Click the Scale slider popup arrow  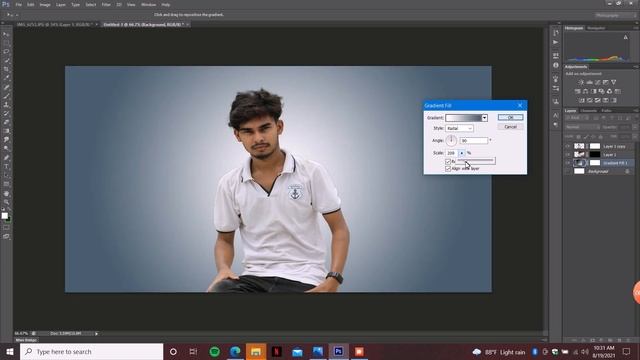pyautogui.click(x=462, y=153)
